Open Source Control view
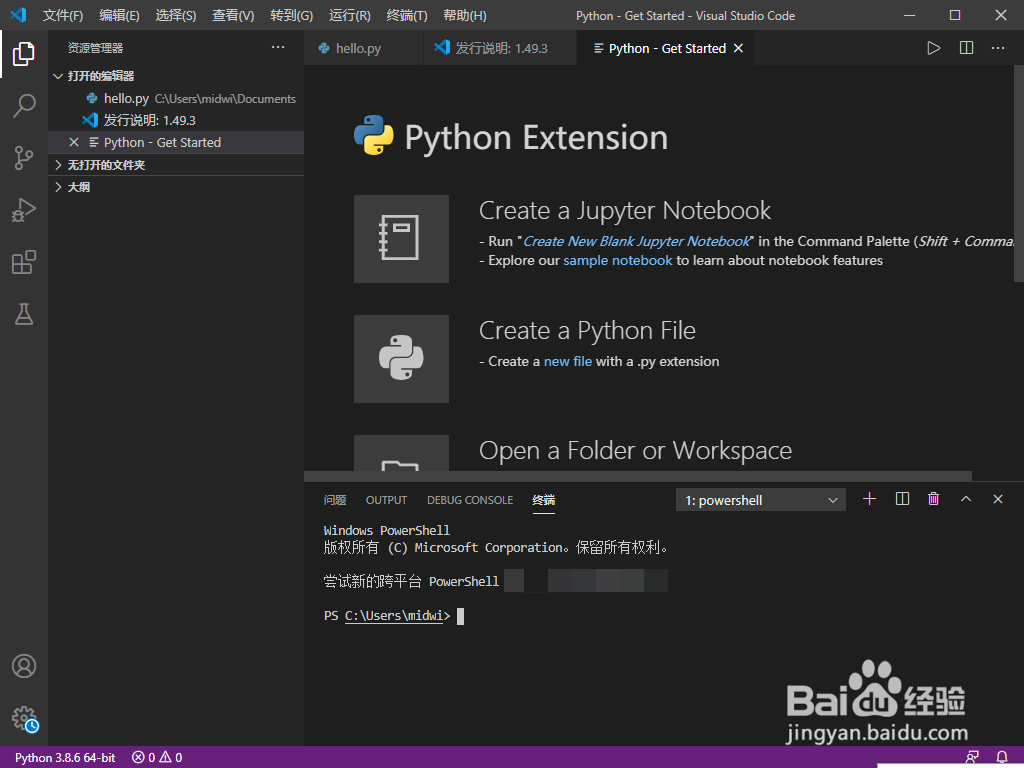The width and height of the screenshot is (1024, 768). point(24,158)
